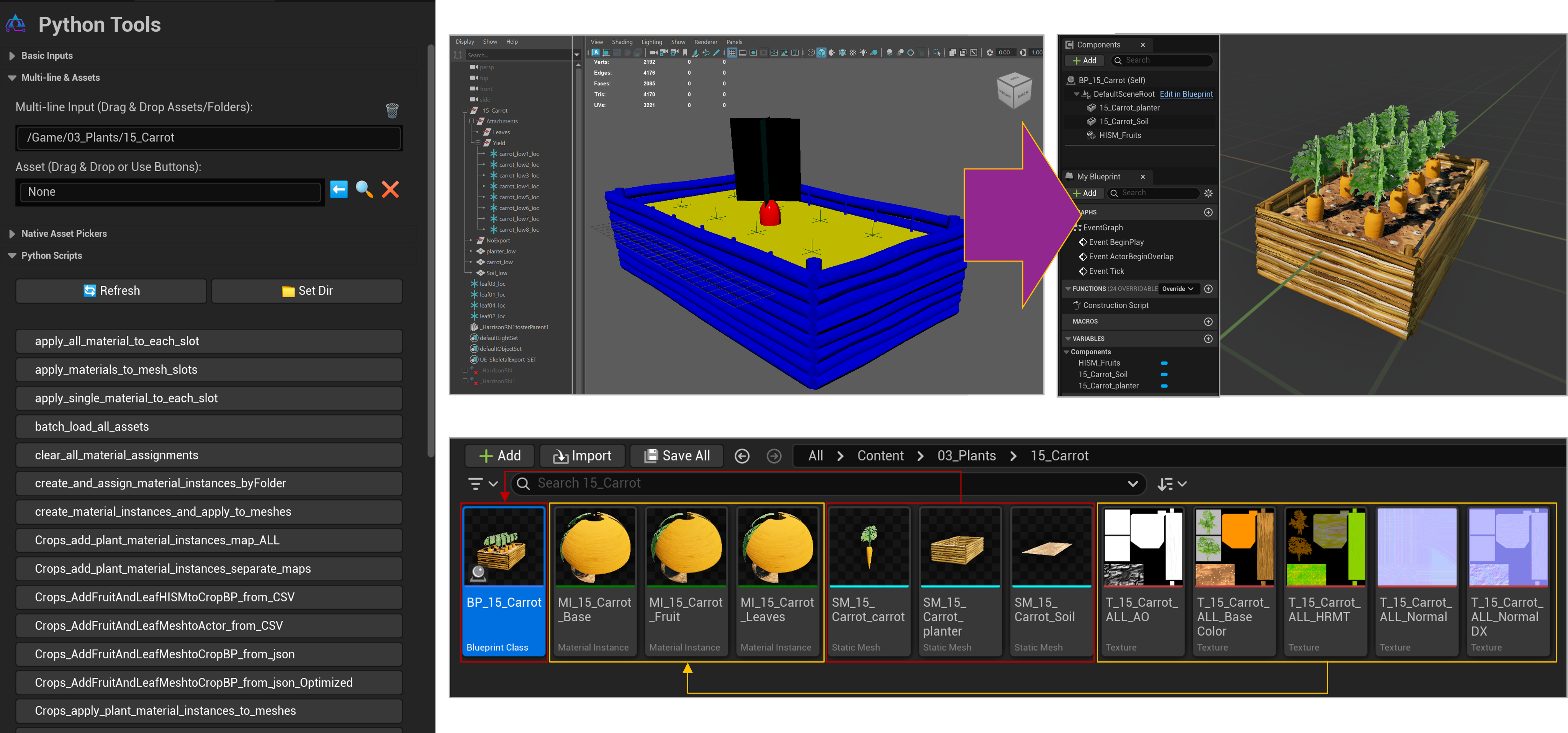Screen dimensions: 1568x733
Task: Click the back navigation arrow in Content Browser
Action: coord(742,456)
